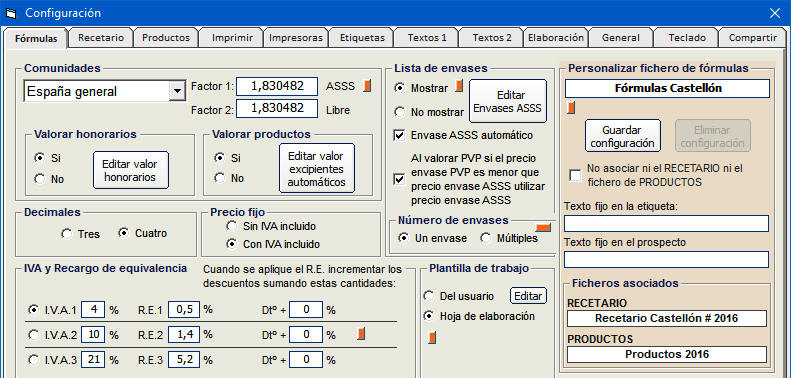Click the Dtº field in I.V.A.1 row

[x=306, y=310]
